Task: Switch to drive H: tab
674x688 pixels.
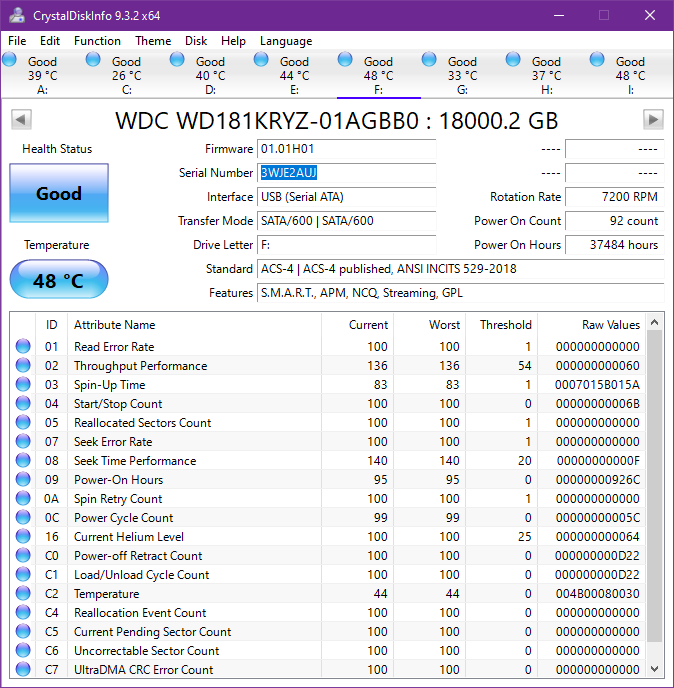Action: coord(546,75)
